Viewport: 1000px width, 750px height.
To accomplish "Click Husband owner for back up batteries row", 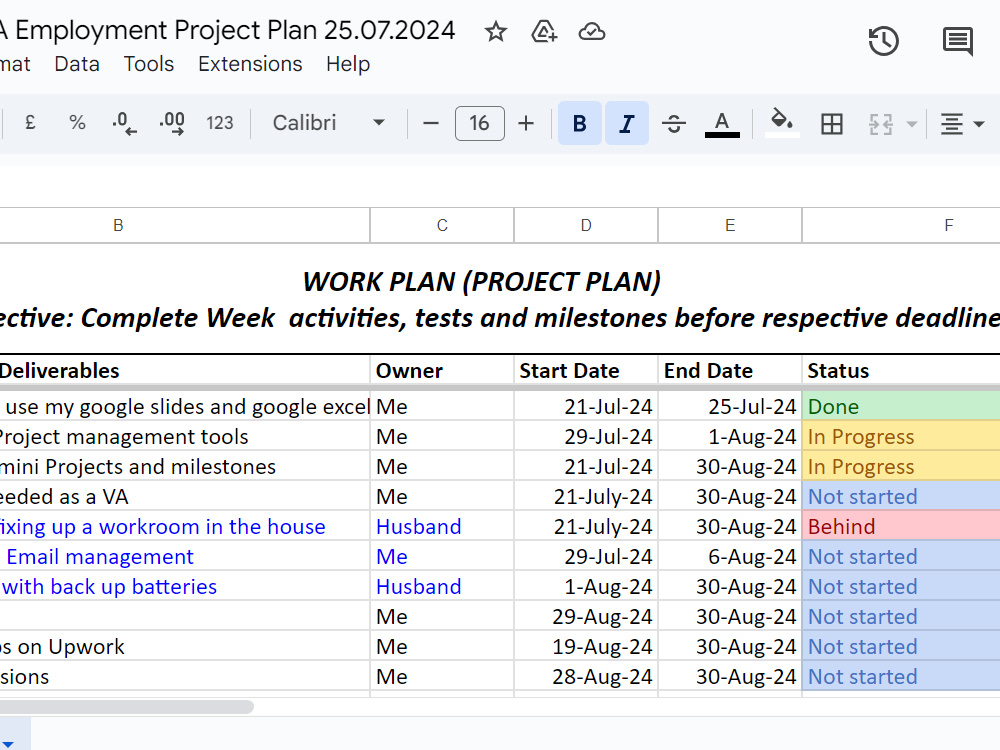I will (x=442, y=586).
